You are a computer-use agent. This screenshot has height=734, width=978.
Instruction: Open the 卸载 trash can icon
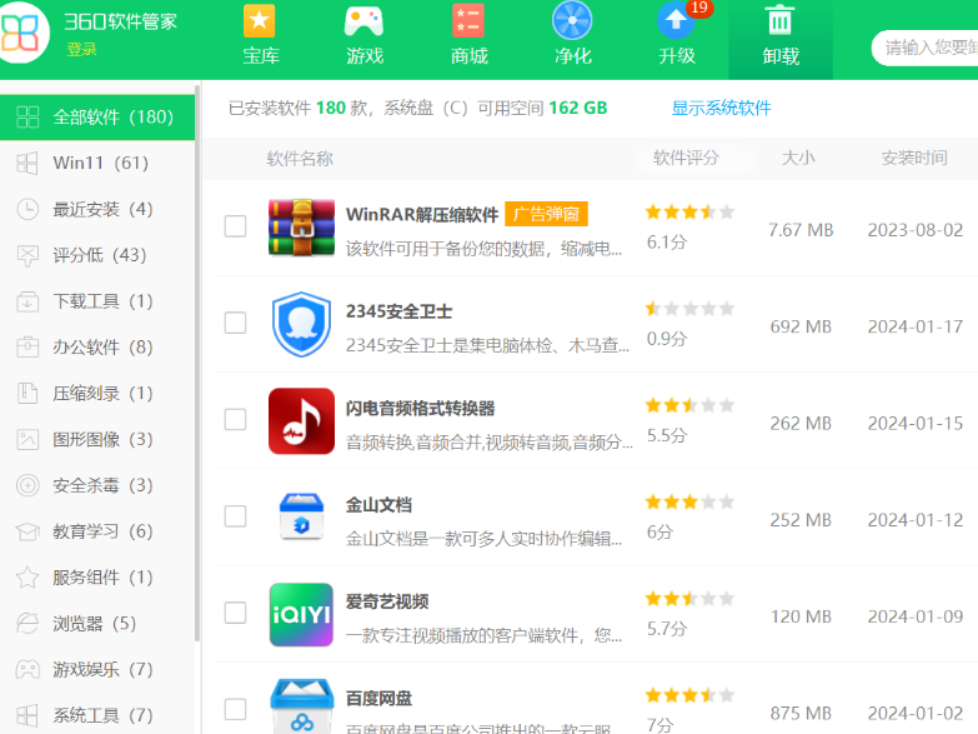click(x=780, y=21)
